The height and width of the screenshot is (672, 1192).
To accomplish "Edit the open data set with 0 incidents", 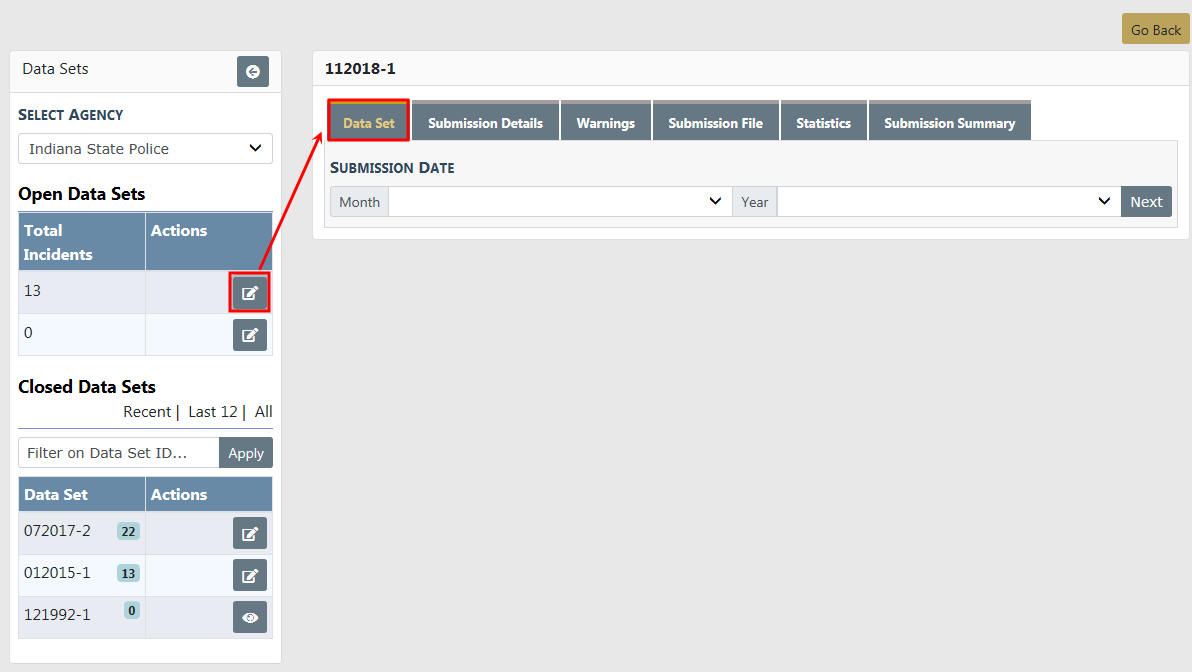I will click(x=250, y=335).
